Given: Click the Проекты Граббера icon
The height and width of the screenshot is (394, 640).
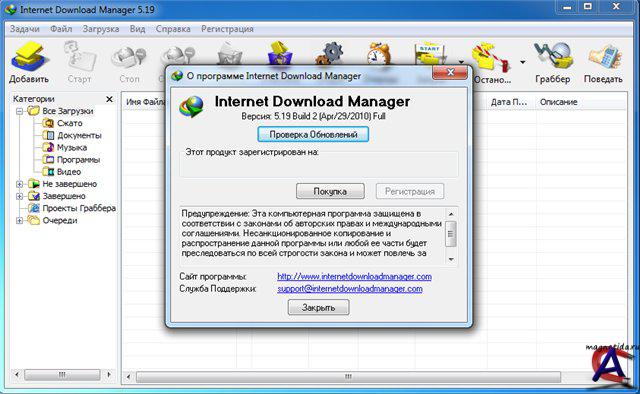Looking at the screenshot, I should pyautogui.click(x=34, y=208).
